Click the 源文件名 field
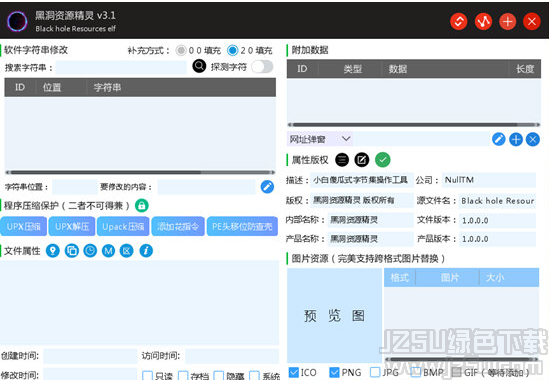Screen dimensions: 549x380 click(x=497, y=201)
